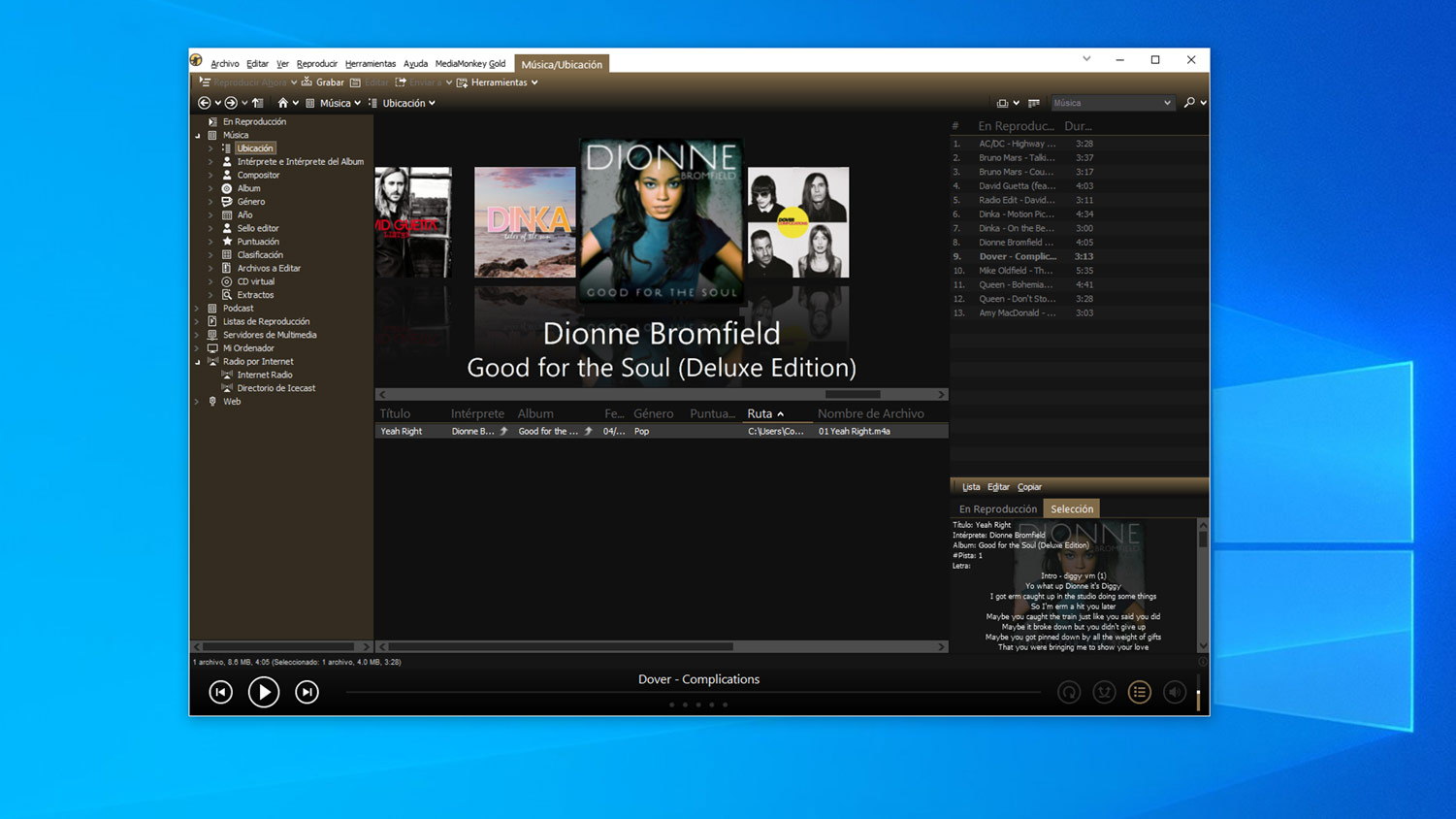Viewport: 1456px width, 819px height.
Task: Adjust the vertical volume slider
Action: click(x=1199, y=692)
